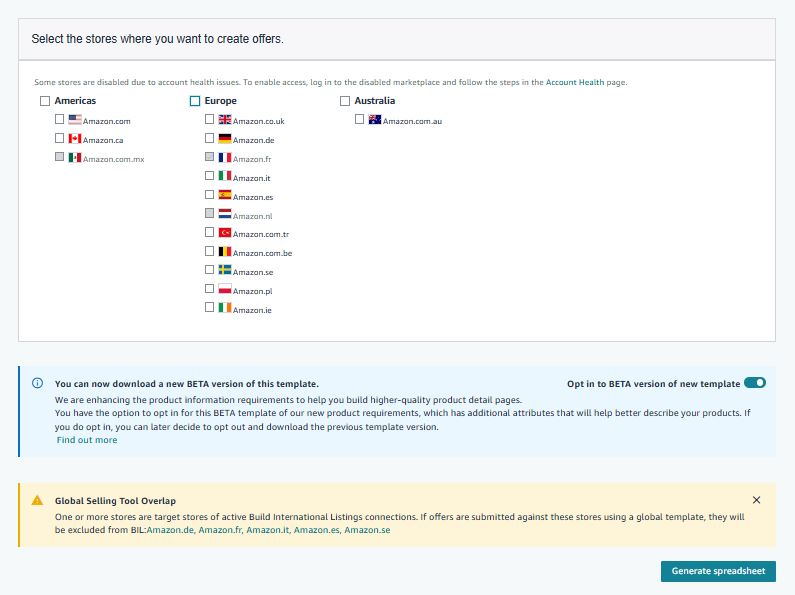Check the Europe region checkbox

[195, 101]
